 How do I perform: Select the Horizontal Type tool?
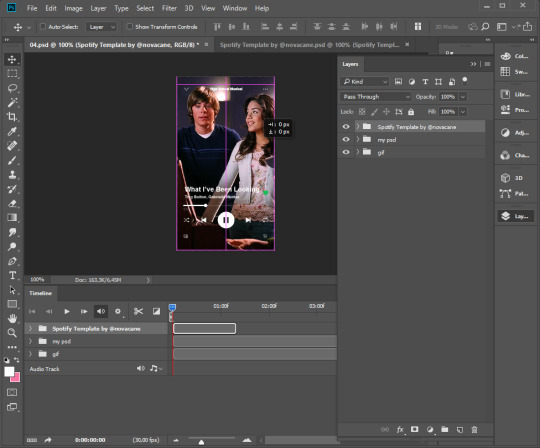coord(12,275)
